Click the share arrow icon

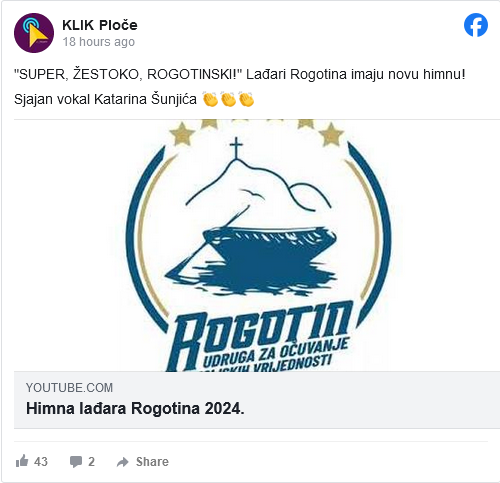click(x=123, y=462)
